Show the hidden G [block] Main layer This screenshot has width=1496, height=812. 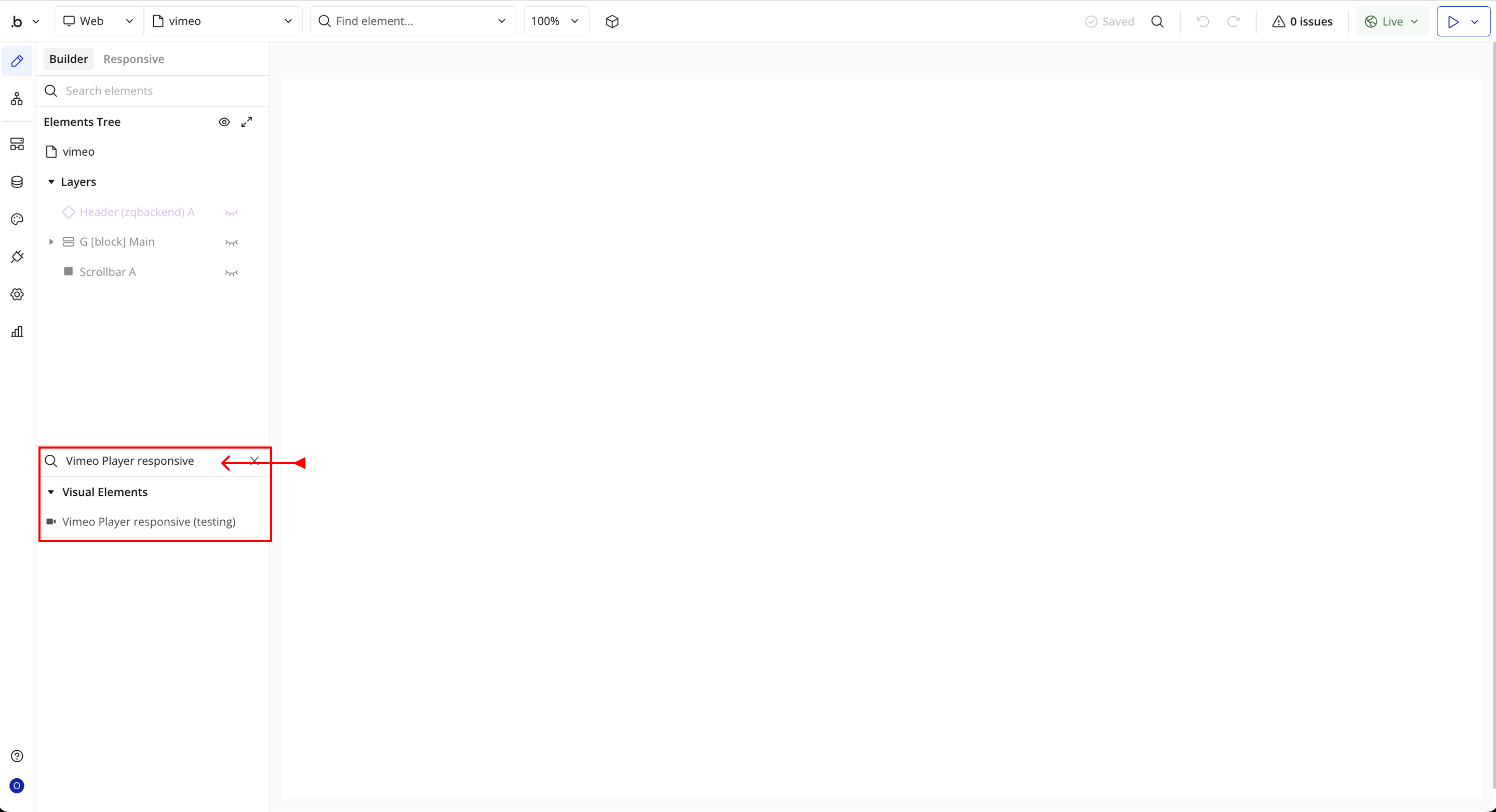[232, 242]
